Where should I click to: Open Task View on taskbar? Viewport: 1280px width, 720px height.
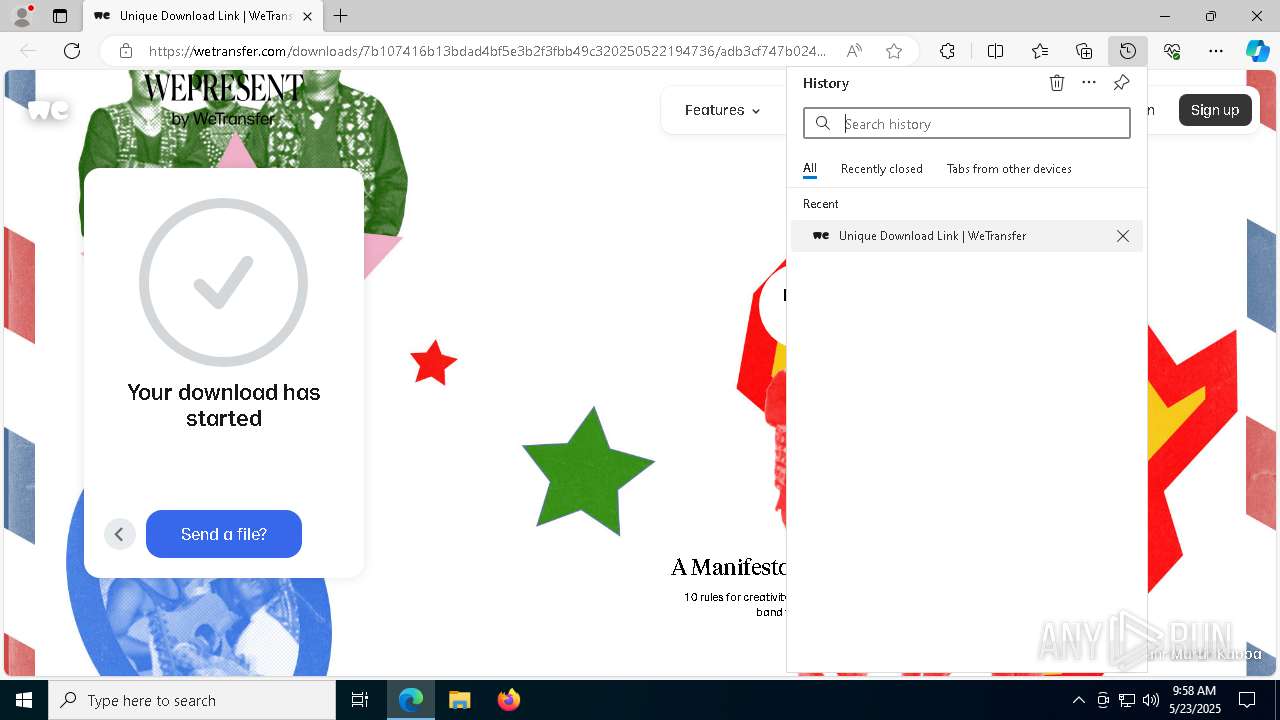click(x=360, y=700)
